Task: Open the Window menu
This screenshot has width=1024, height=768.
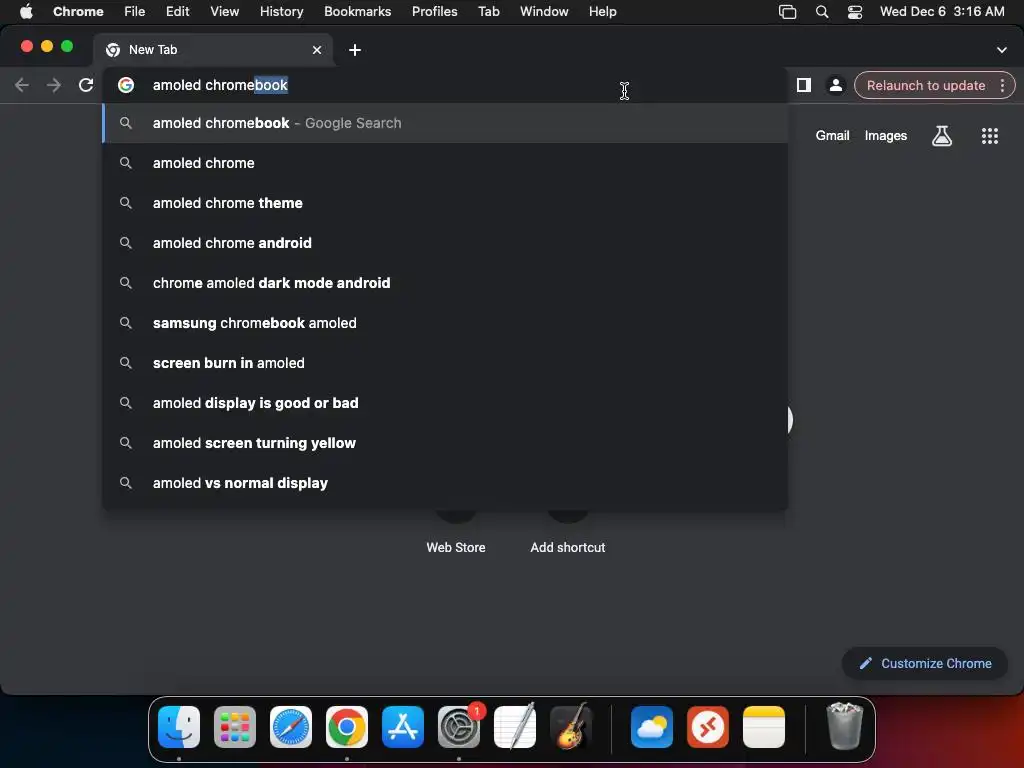Action: click(x=544, y=12)
